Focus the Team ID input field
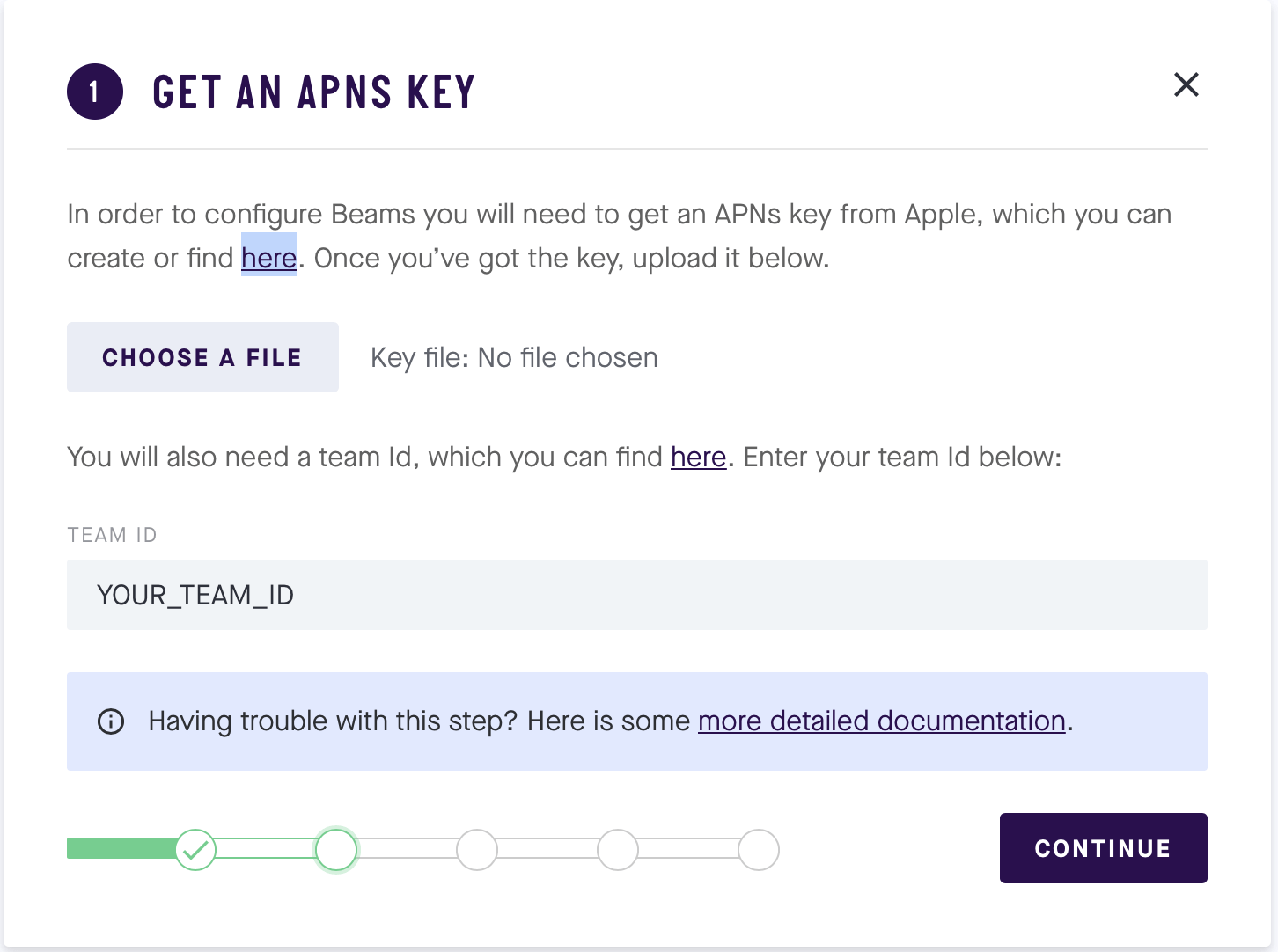Viewport: 1278px width, 952px height. [x=637, y=595]
